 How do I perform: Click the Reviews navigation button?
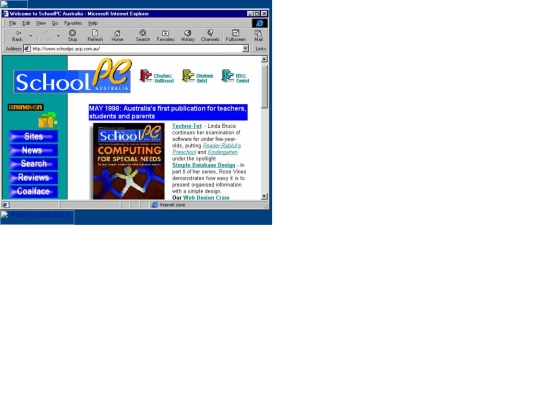pos(33,177)
